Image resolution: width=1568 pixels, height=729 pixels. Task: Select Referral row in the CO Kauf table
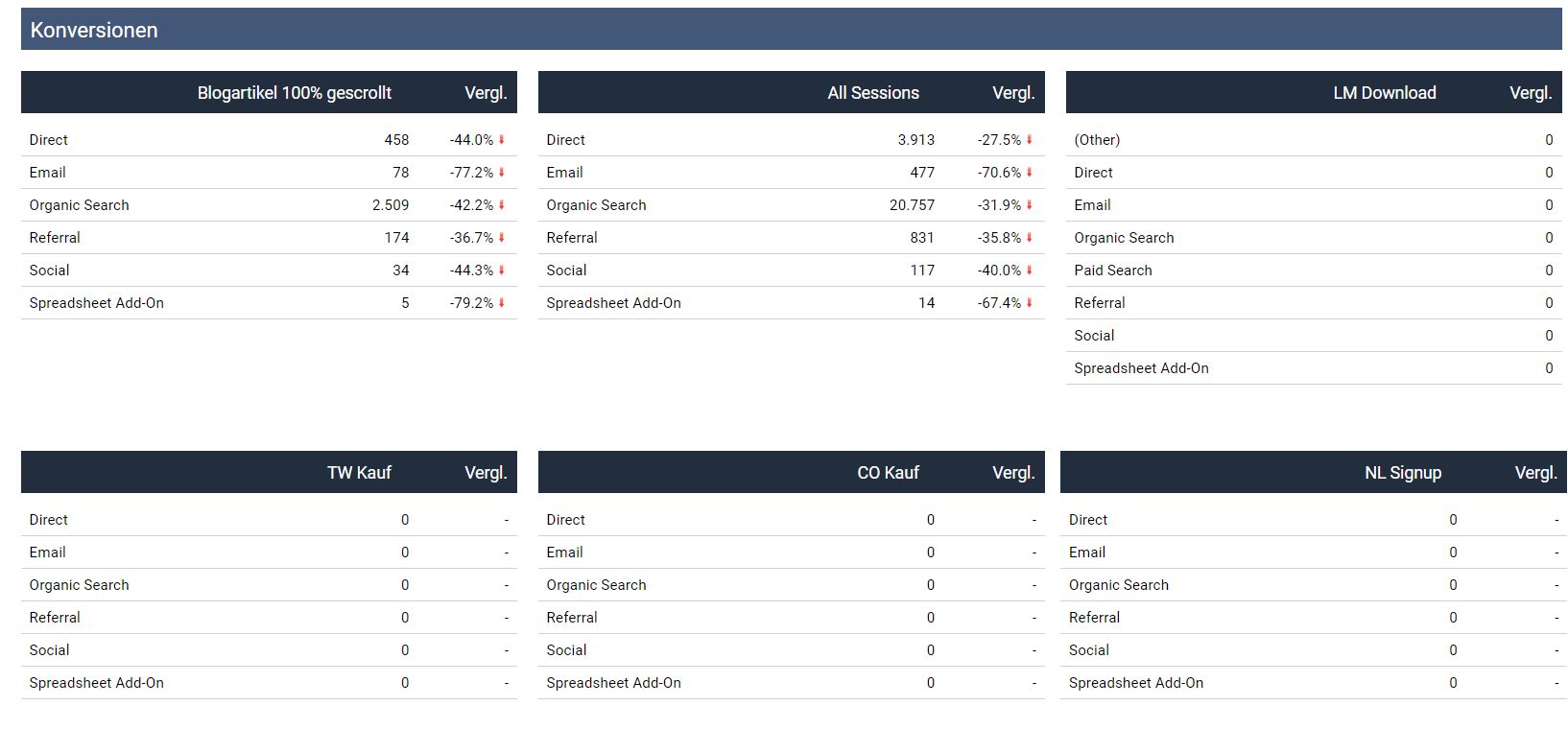(x=572, y=618)
